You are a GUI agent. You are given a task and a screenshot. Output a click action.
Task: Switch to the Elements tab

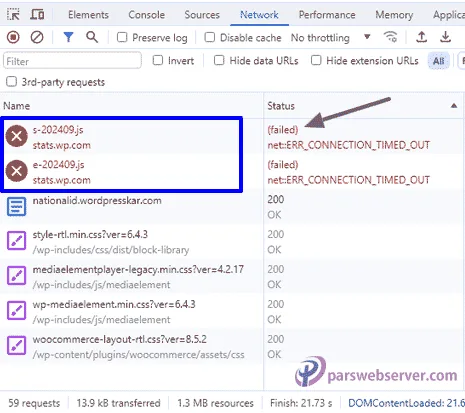88,15
